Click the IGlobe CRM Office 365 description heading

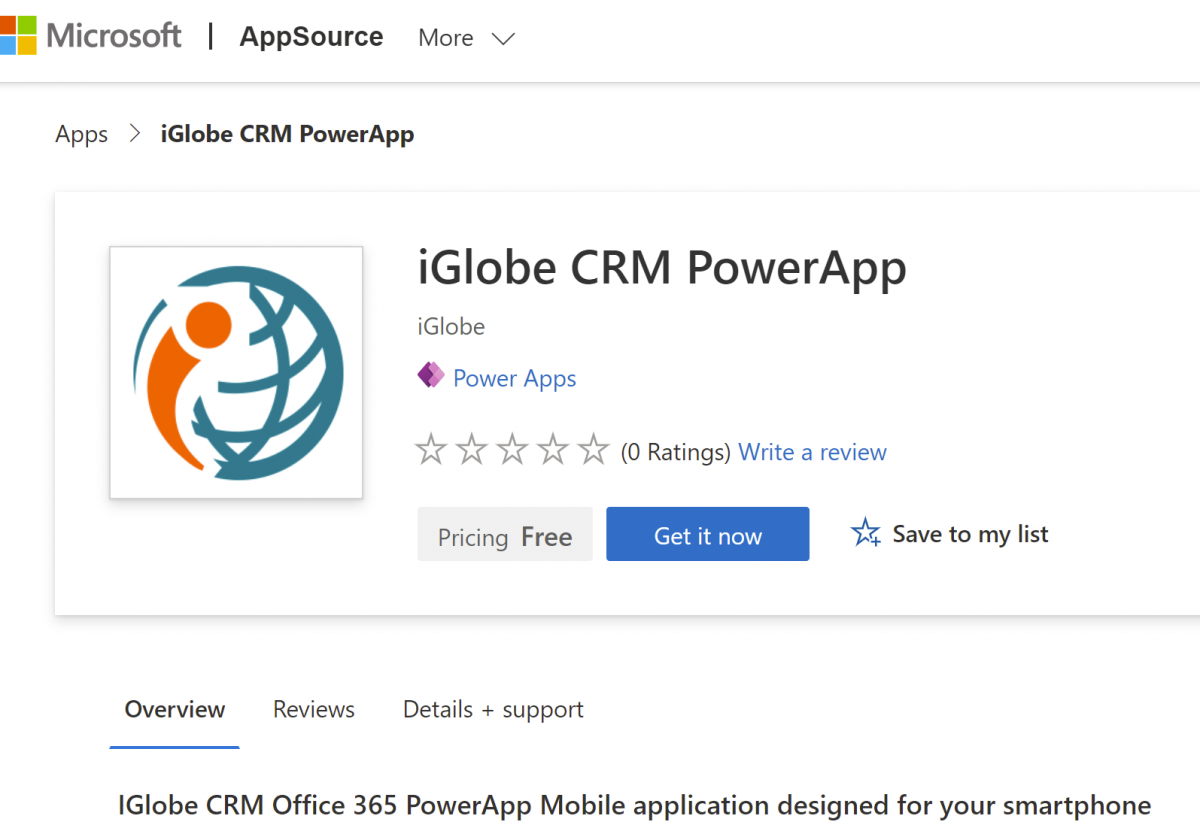point(634,805)
